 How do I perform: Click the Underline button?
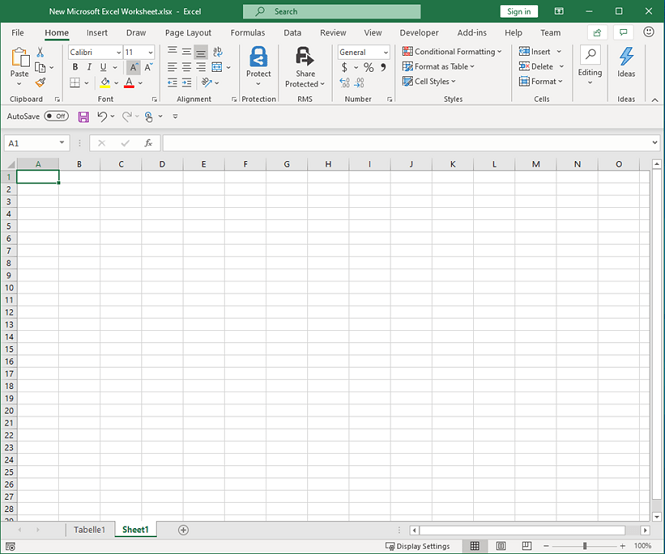tap(103, 67)
